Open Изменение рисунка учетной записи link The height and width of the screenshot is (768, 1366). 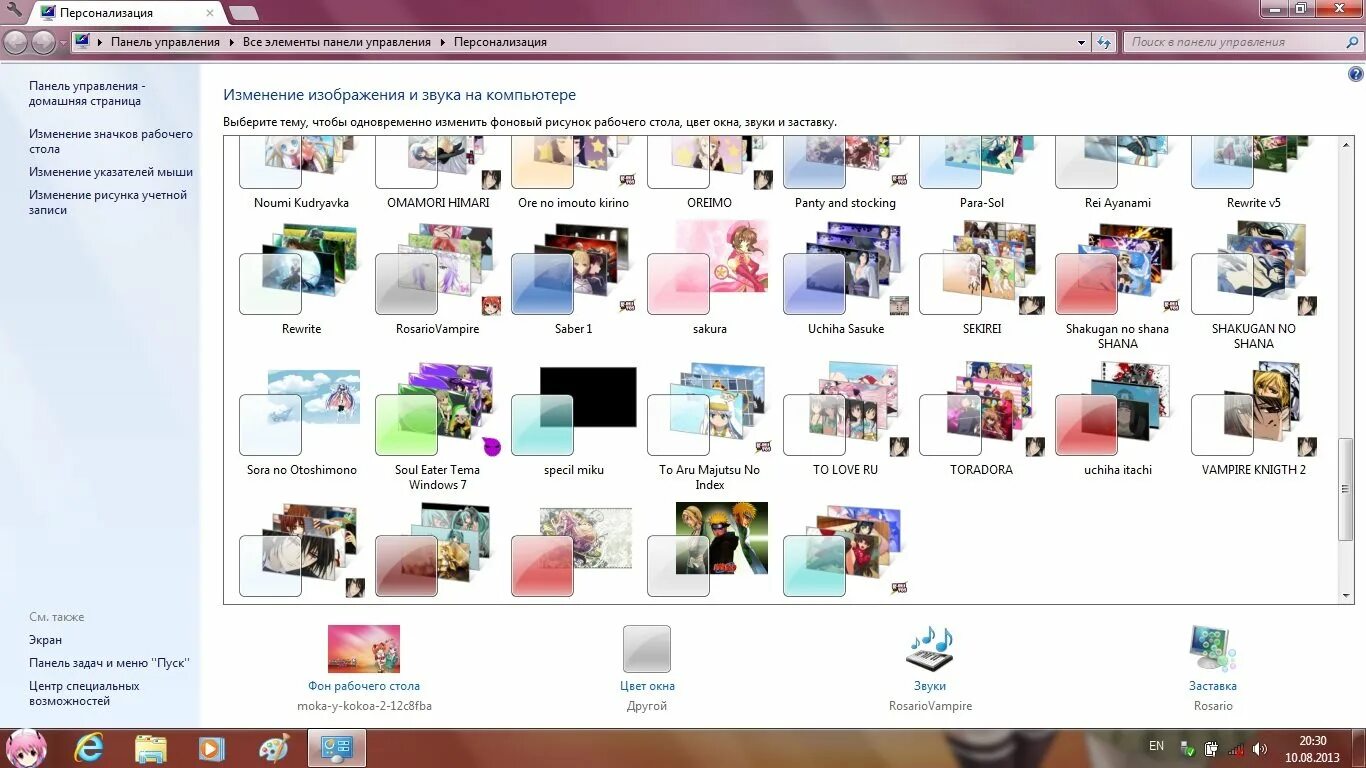point(108,203)
